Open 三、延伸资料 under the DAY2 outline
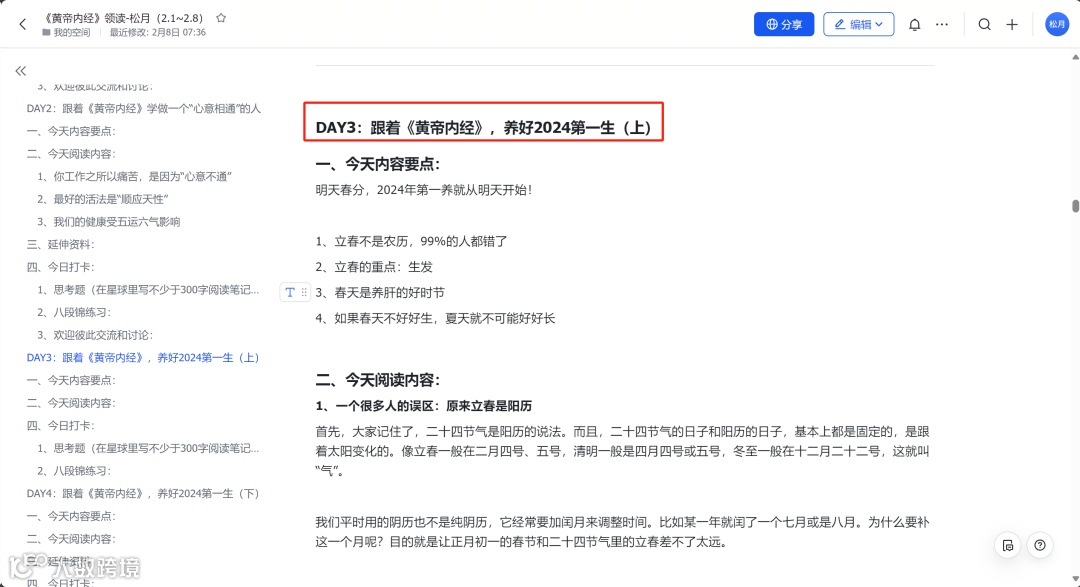The height and width of the screenshot is (587, 1080). pos(61,245)
